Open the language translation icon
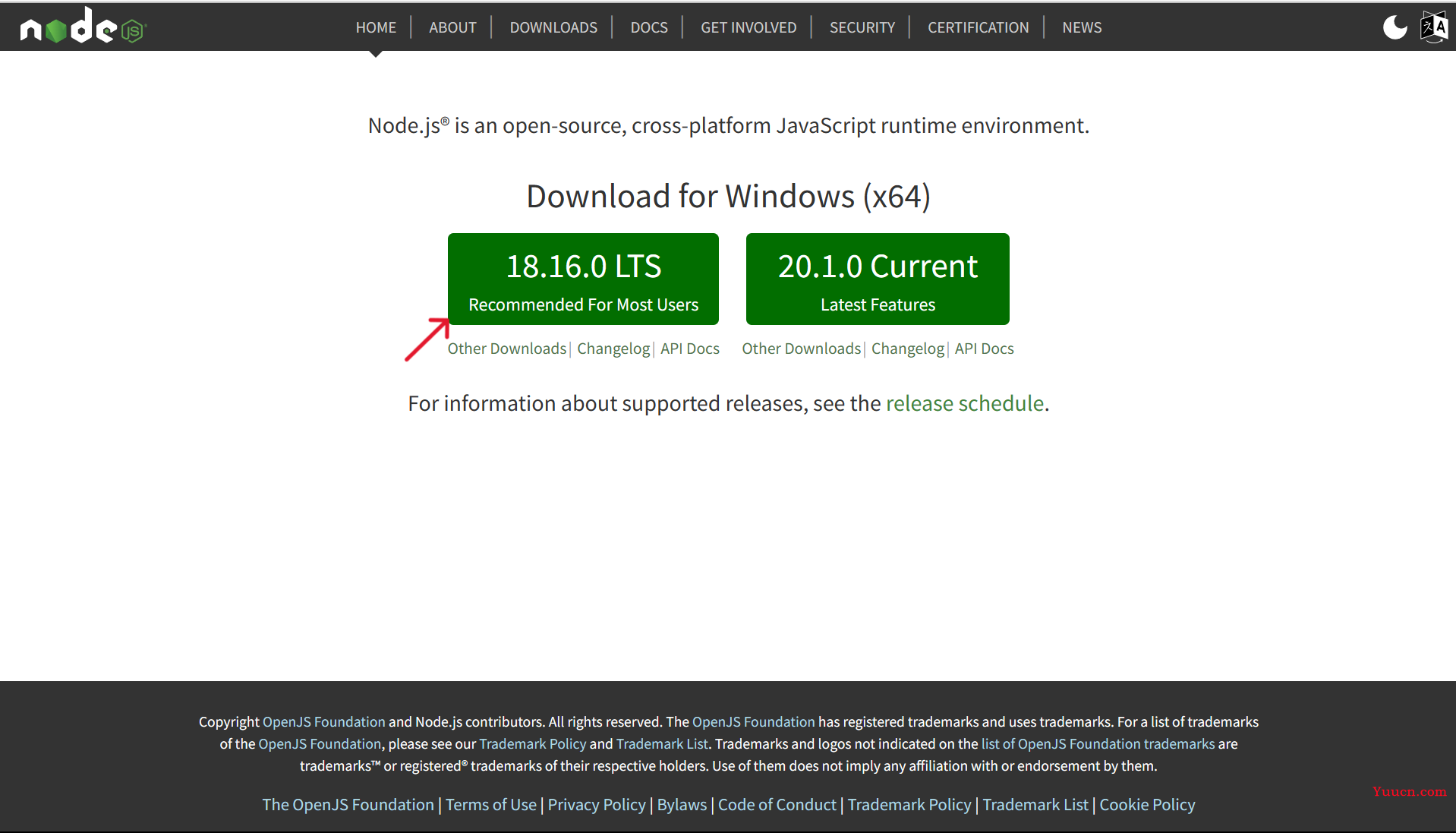The height and width of the screenshot is (833, 1456). pyautogui.click(x=1434, y=27)
